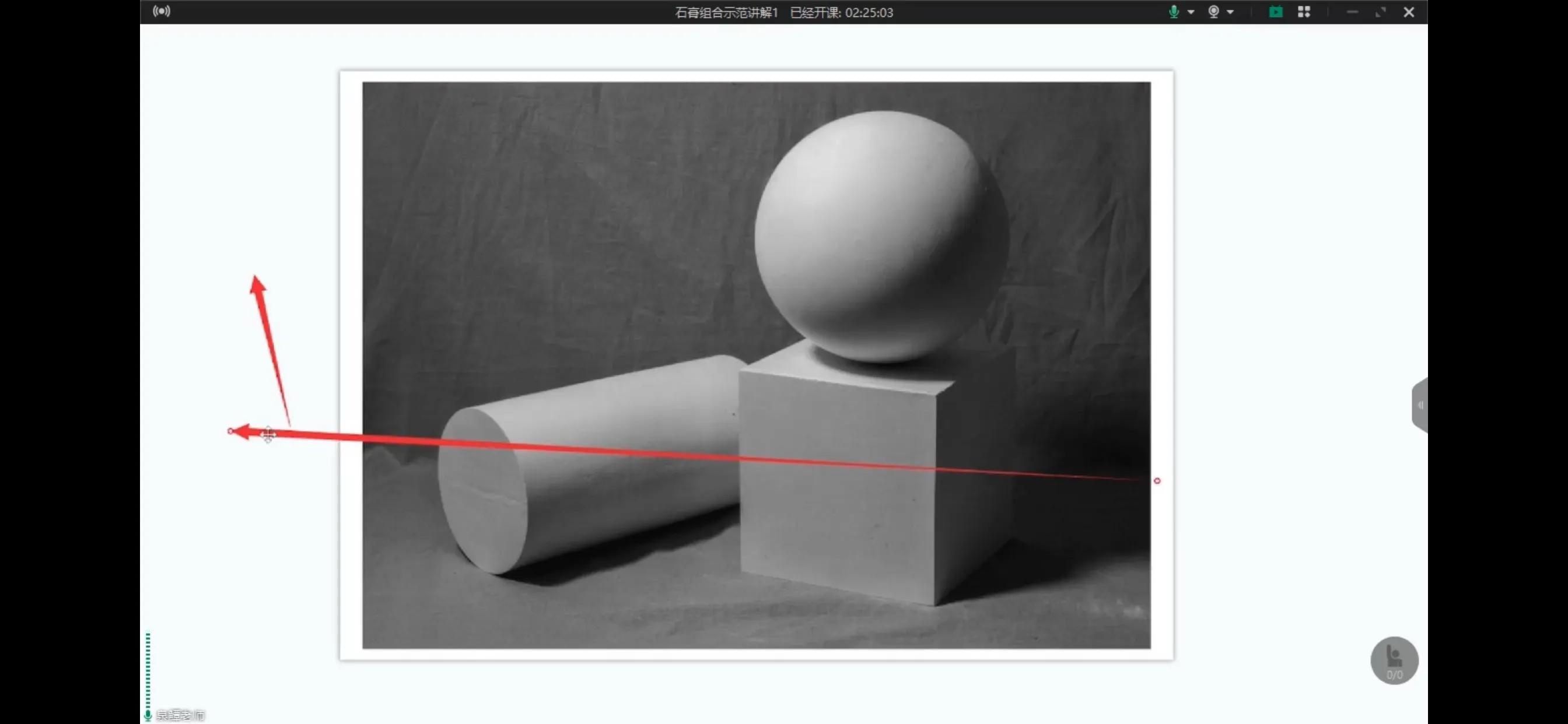Toggle the fullscreen restore arrows icon

click(1381, 12)
